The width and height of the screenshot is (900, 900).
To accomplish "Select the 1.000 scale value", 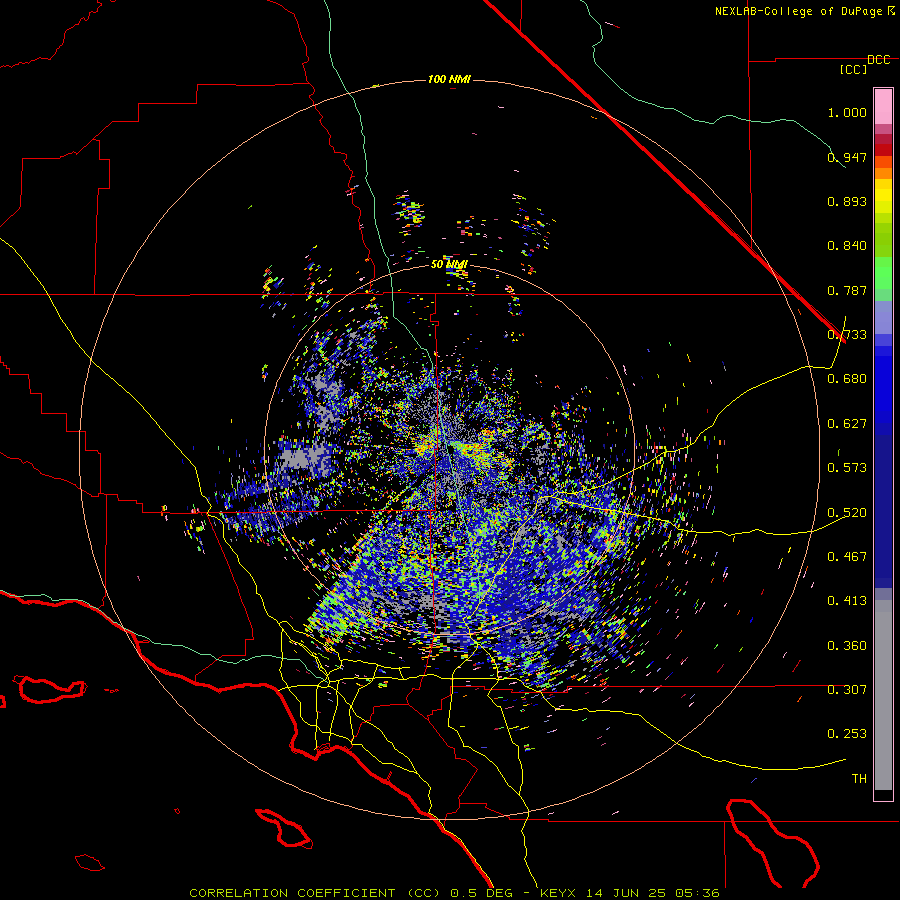I will point(847,112).
